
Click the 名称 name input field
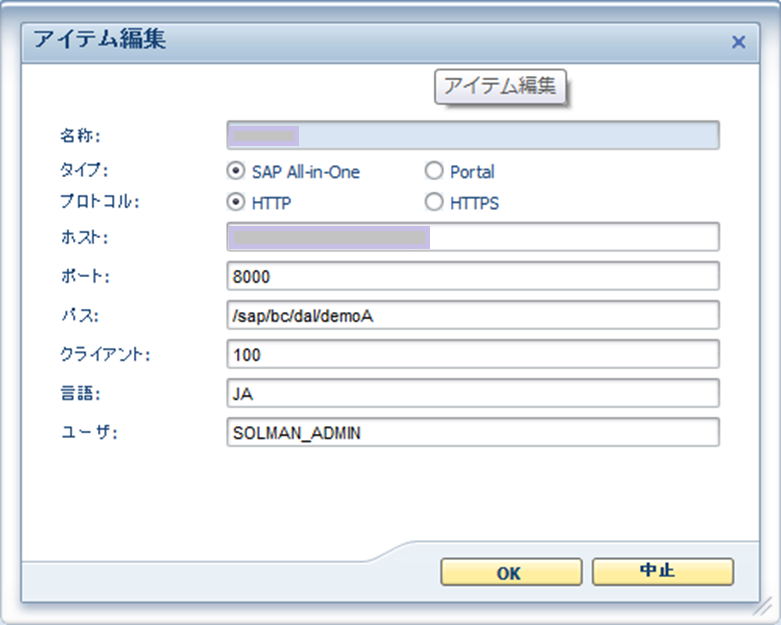pos(473,135)
